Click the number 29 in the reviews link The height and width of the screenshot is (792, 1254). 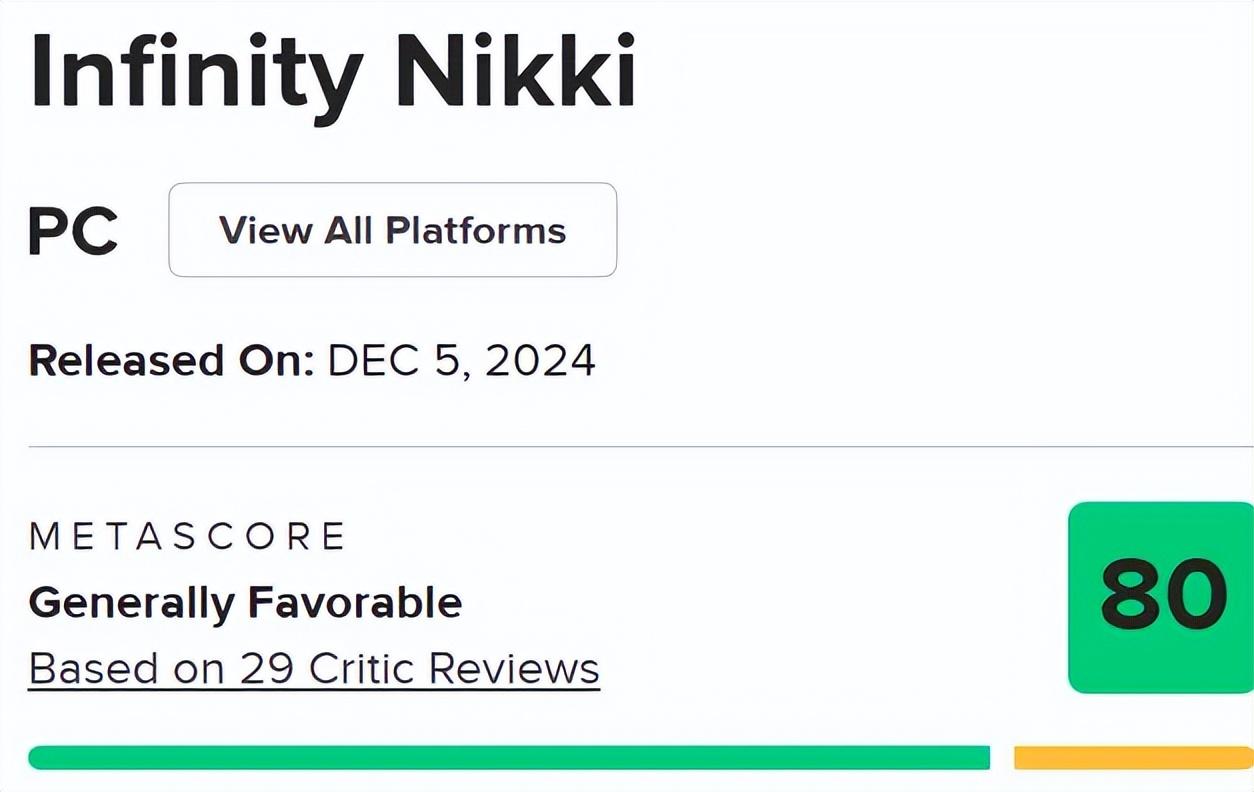pos(268,669)
